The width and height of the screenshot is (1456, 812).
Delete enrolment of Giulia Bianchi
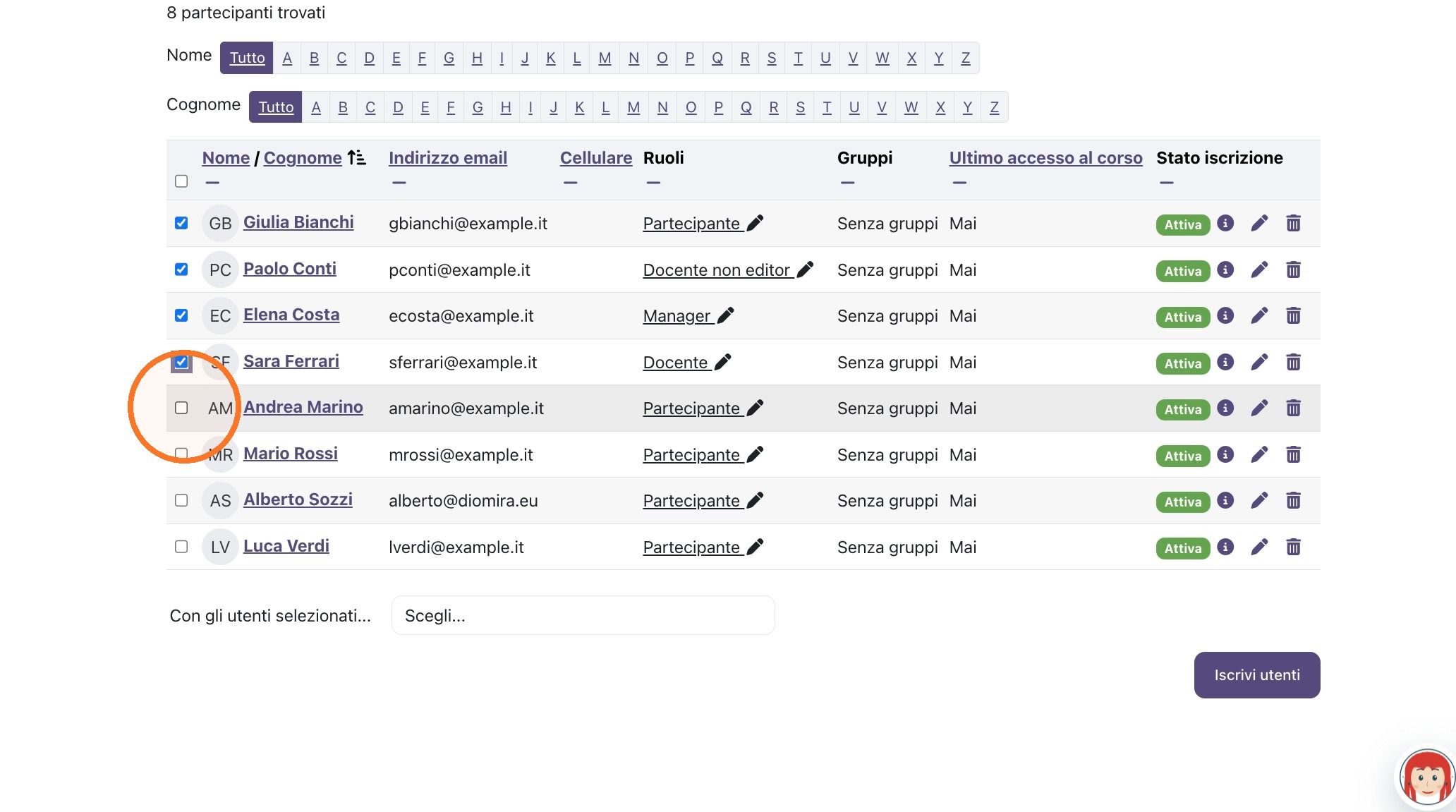point(1293,223)
